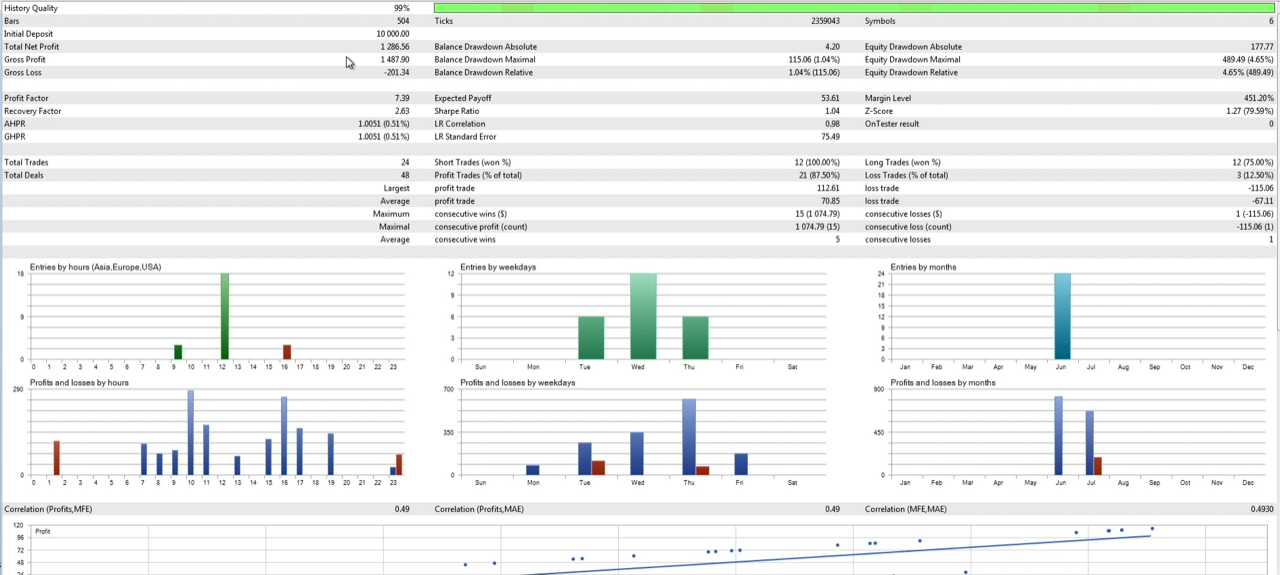Select the Correlation (Profits,MAE) label

pyautogui.click(x=482, y=509)
